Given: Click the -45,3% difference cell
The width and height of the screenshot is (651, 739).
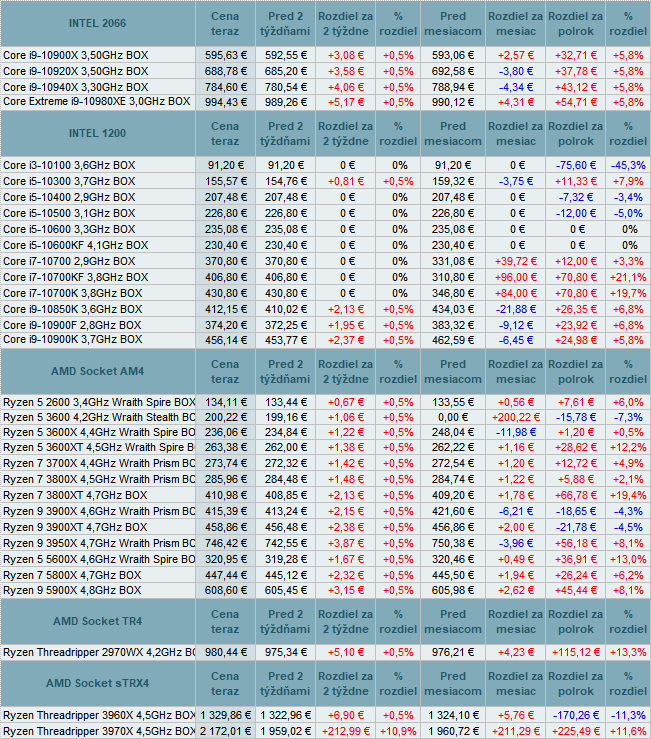Looking at the screenshot, I should 628,165.
